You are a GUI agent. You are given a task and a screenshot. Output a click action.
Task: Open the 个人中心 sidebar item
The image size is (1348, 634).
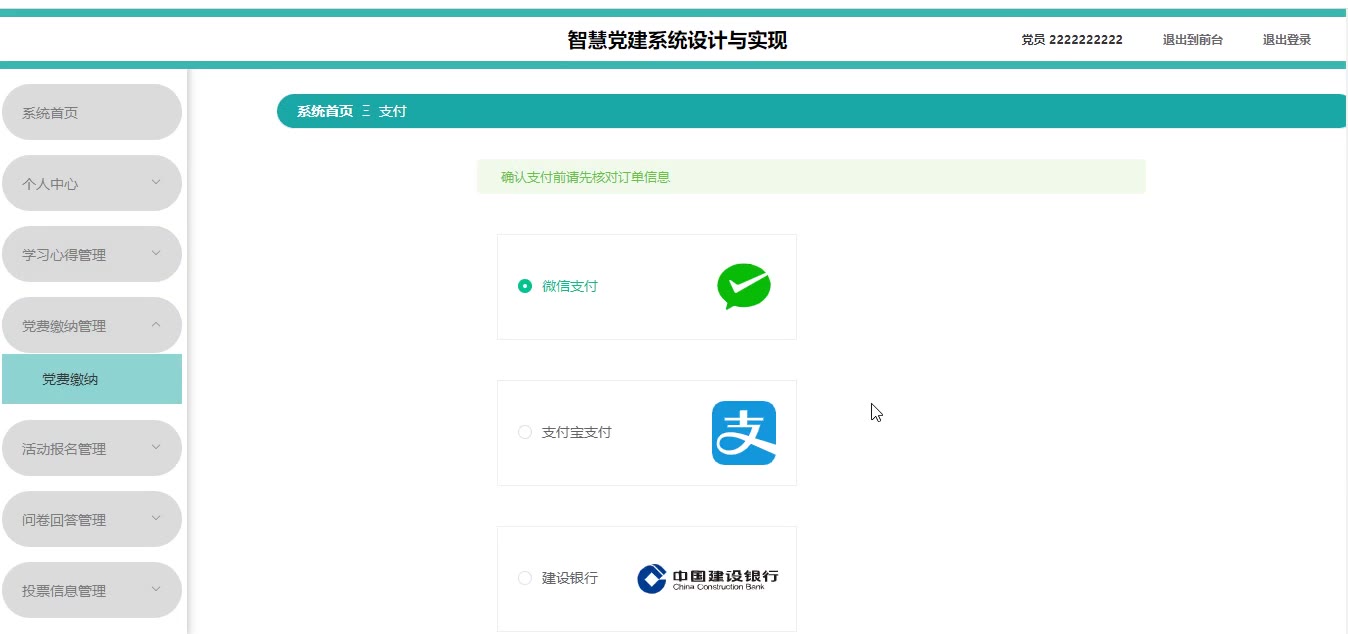[92, 183]
